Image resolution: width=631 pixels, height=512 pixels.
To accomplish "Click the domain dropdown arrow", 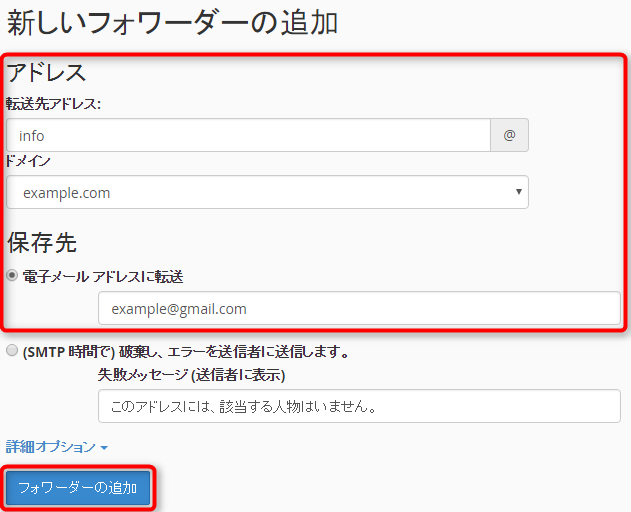I will click(518, 192).
